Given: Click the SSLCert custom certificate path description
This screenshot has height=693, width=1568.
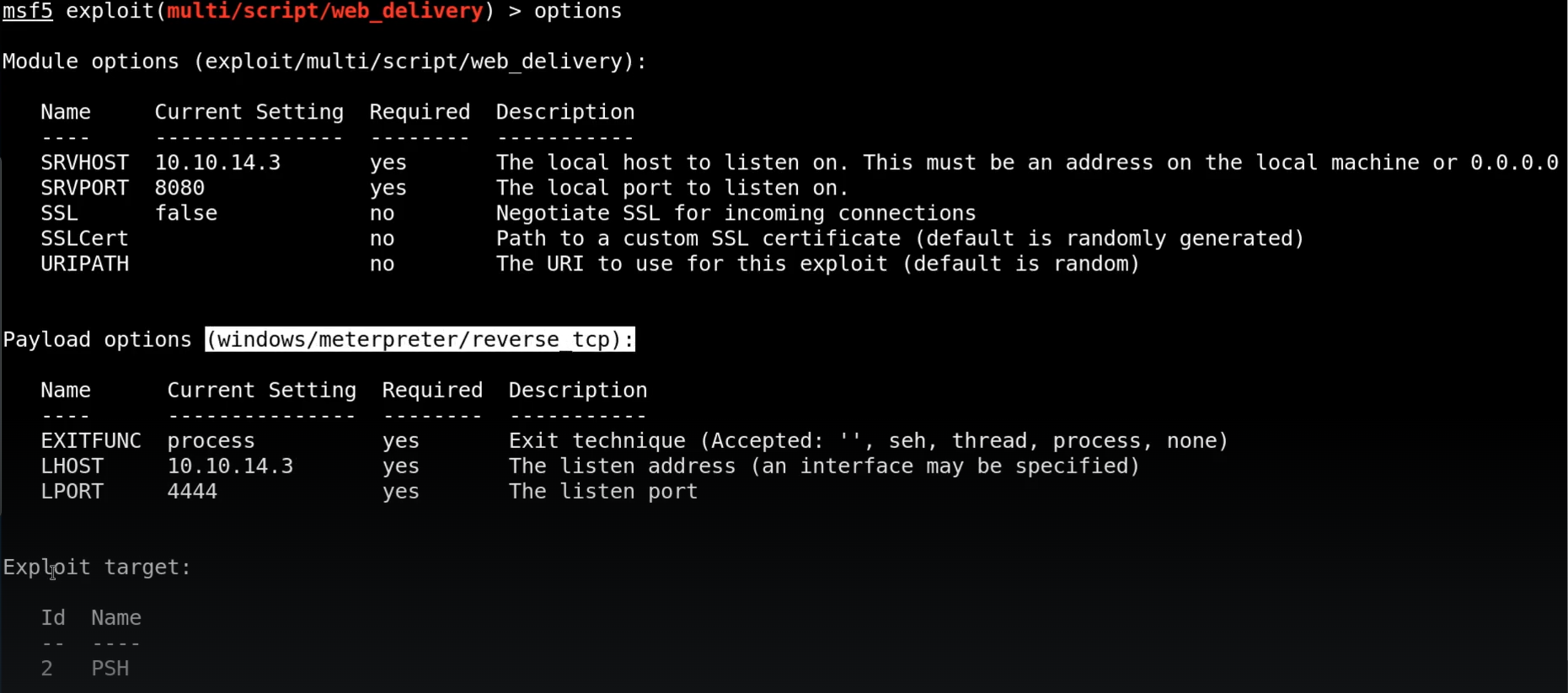Looking at the screenshot, I should coord(901,238).
